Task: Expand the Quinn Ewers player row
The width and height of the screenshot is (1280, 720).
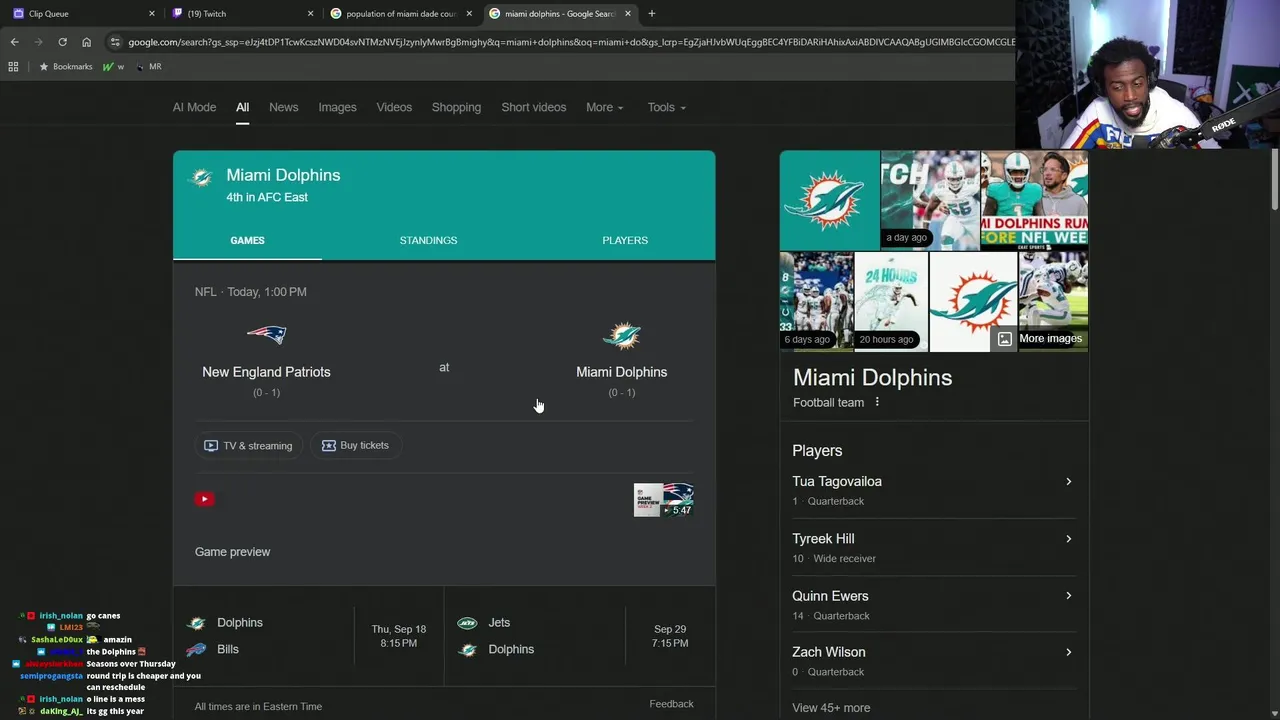Action: point(932,604)
